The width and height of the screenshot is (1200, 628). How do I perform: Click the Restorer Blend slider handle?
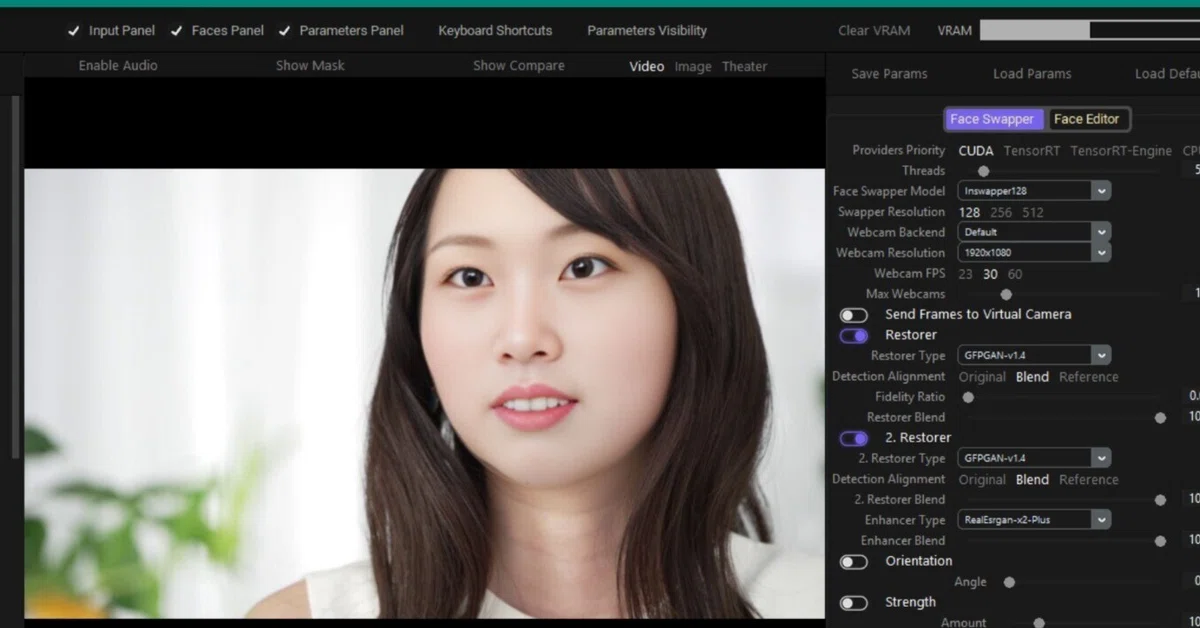pos(1160,418)
